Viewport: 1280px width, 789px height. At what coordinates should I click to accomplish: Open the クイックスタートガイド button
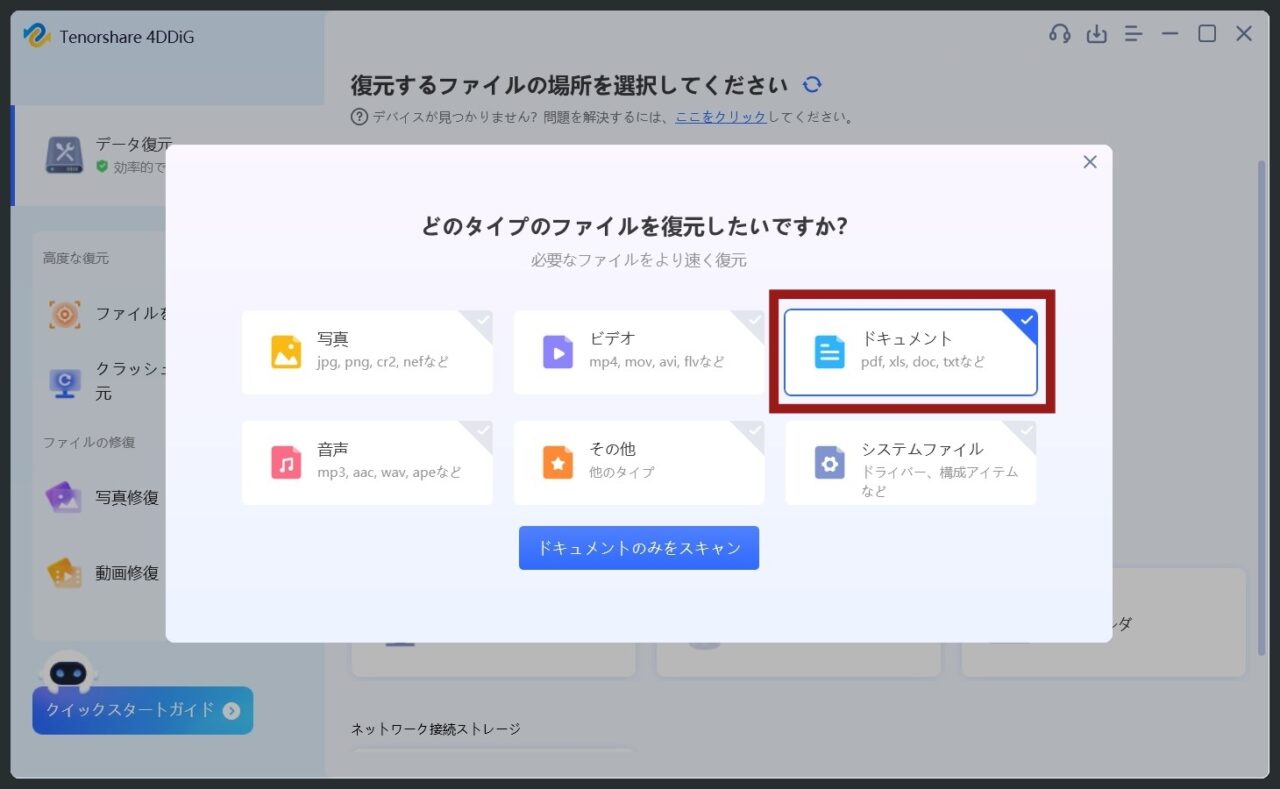143,710
